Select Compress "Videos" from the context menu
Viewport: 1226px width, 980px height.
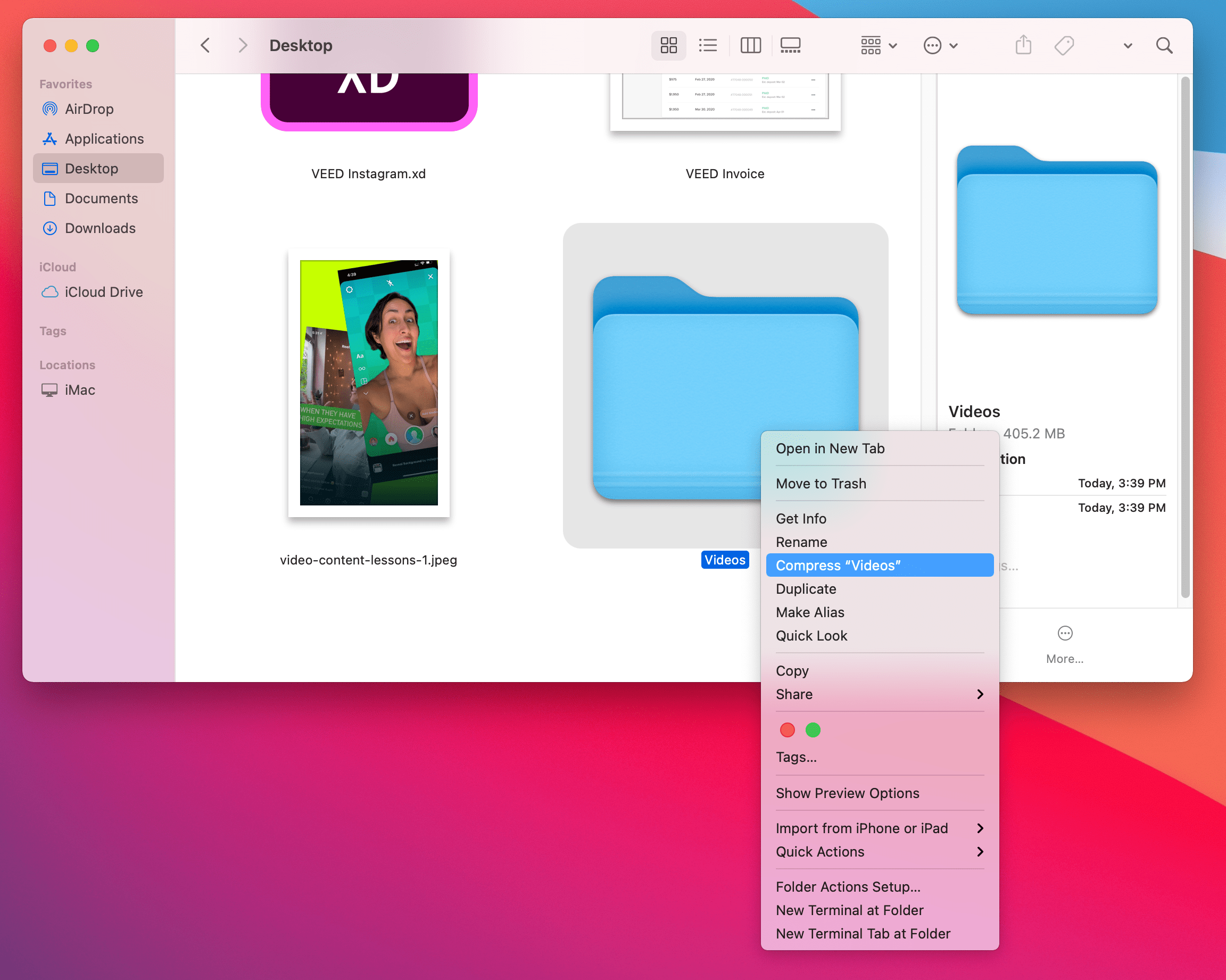click(x=838, y=565)
